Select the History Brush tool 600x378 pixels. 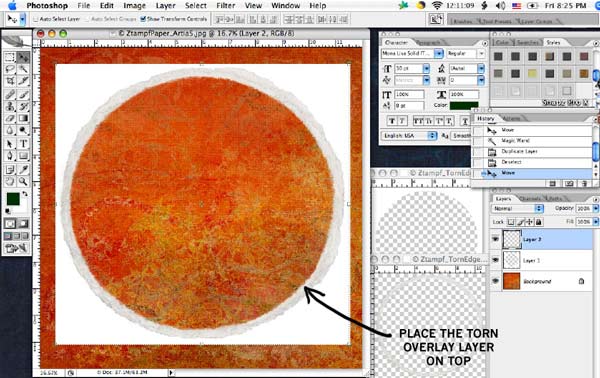pos(23,106)
